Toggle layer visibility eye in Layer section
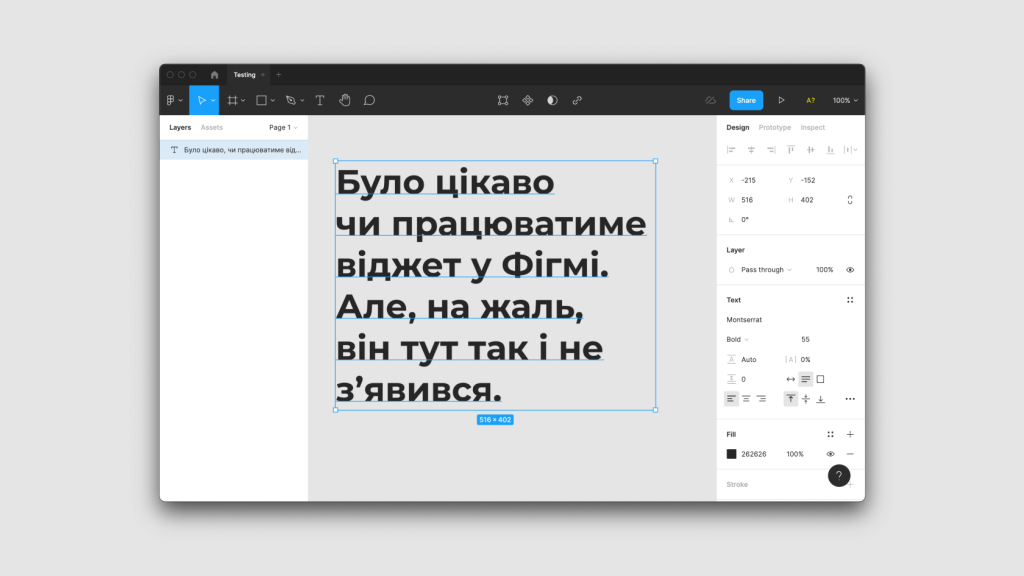The width and height of the screenshot is (1024, 576). tap(850, 270)
